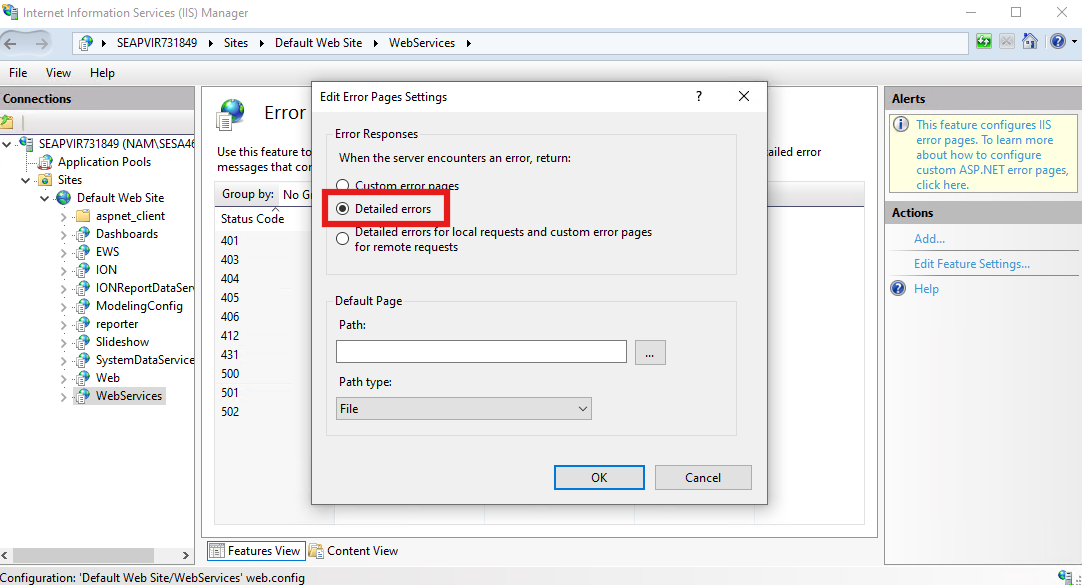This screenshot has height=585, width=1082.
Task: Select the Custom error pages radio button
Action: point(342,185)
